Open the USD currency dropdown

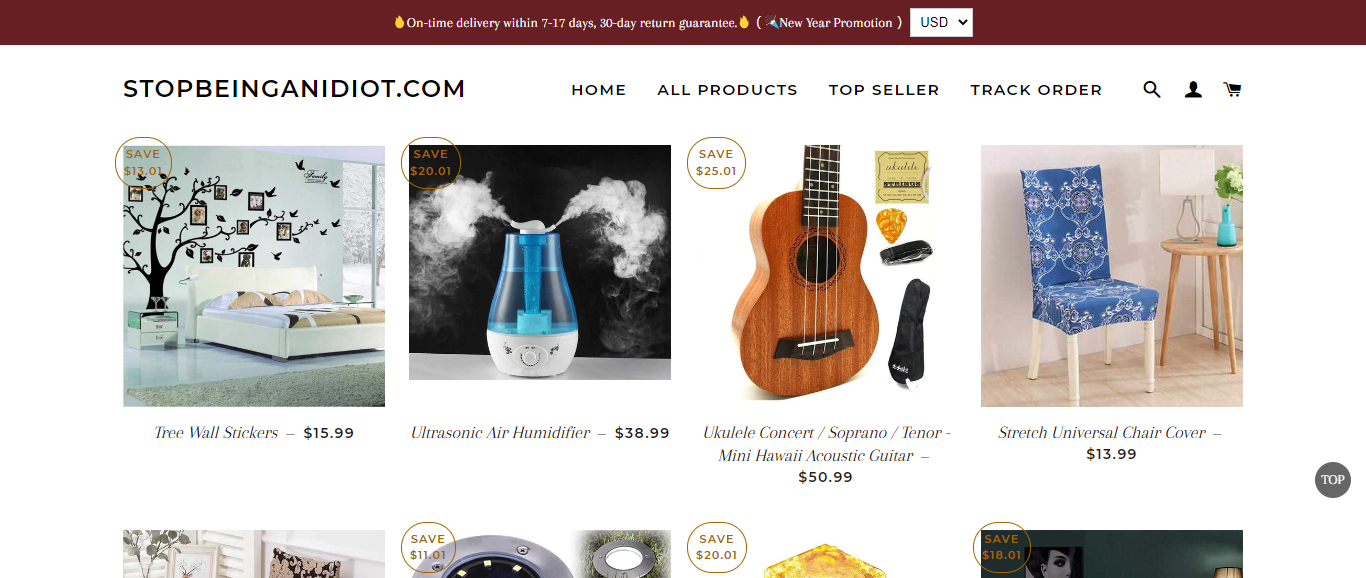[941, 22]
